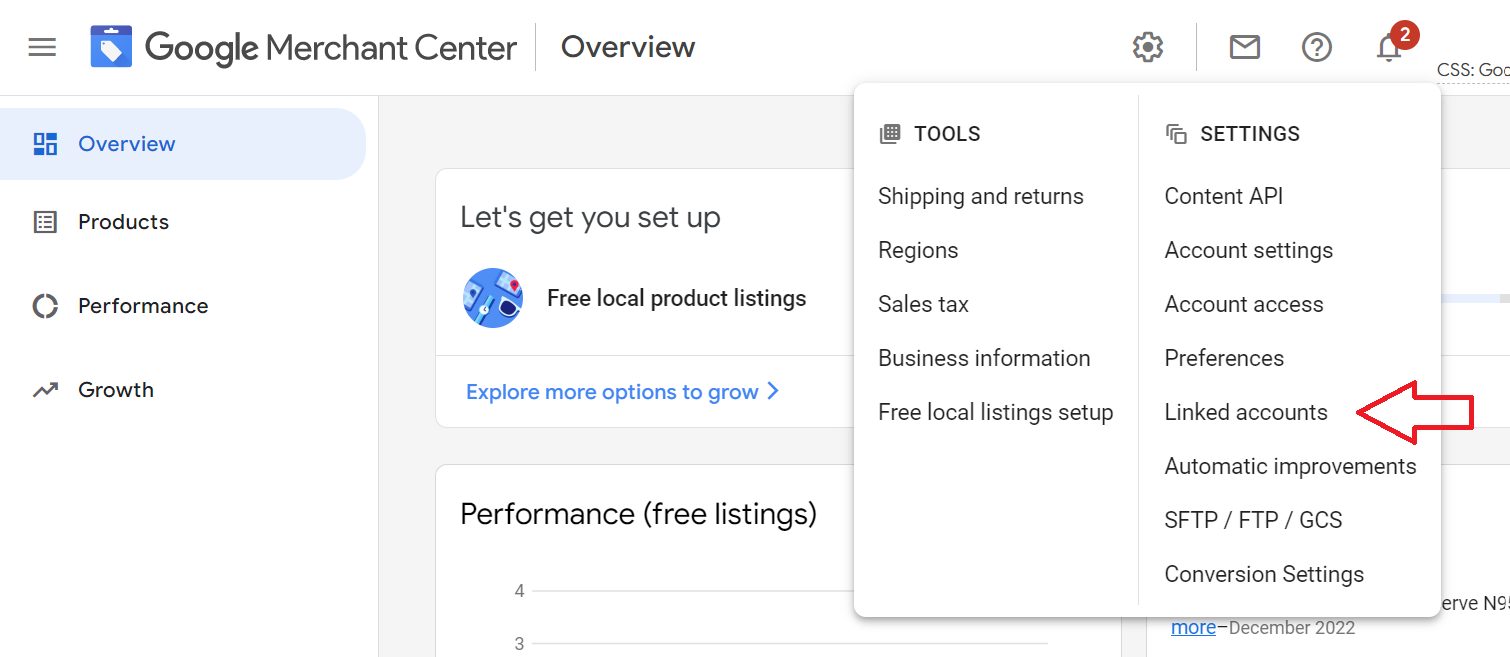1510x657 pixels.
Task: Open Shipping and returns
Action: tap(981, 197)
